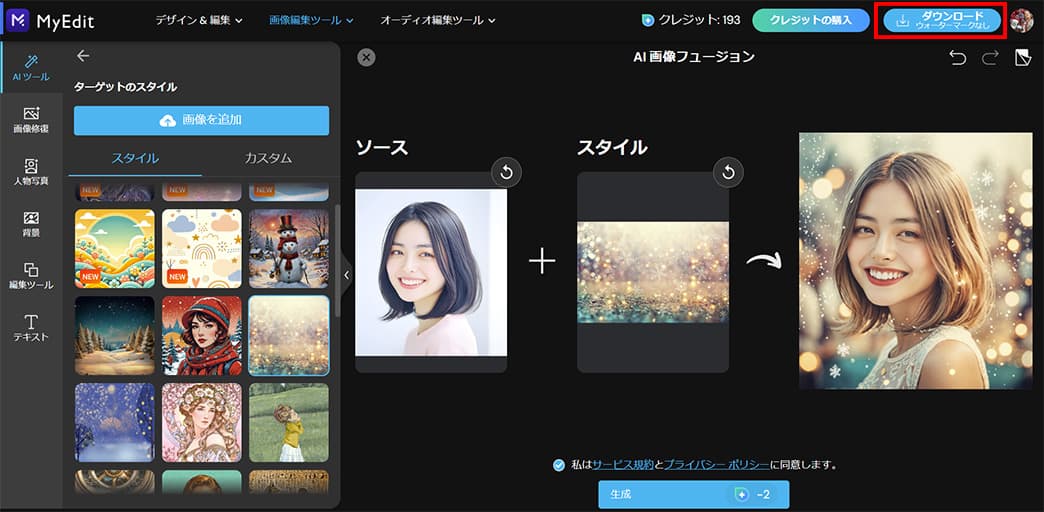Open the 画像編集ツール menu
The image size is (1044, 512).
(312, 21)
